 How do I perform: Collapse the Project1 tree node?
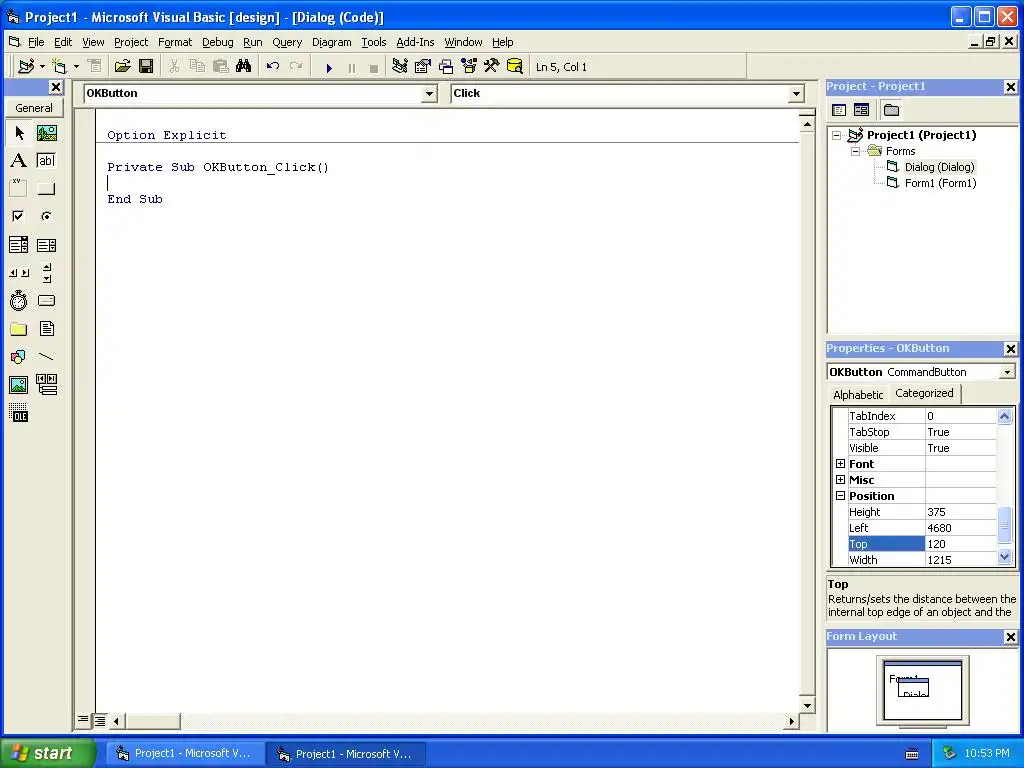click(837, 135)
